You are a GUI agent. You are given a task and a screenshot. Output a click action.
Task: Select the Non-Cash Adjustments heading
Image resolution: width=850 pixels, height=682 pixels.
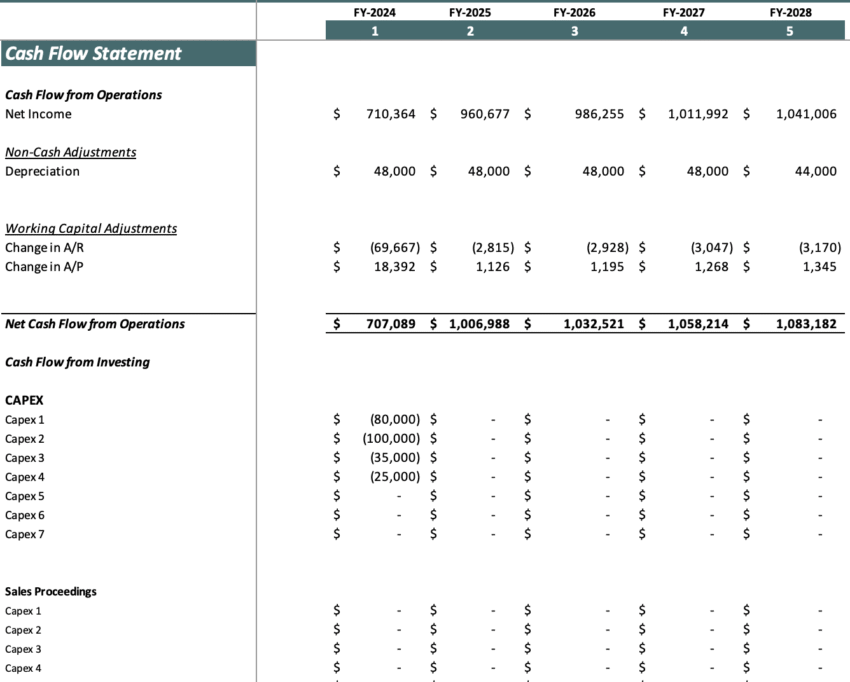[x=70, y=152]
